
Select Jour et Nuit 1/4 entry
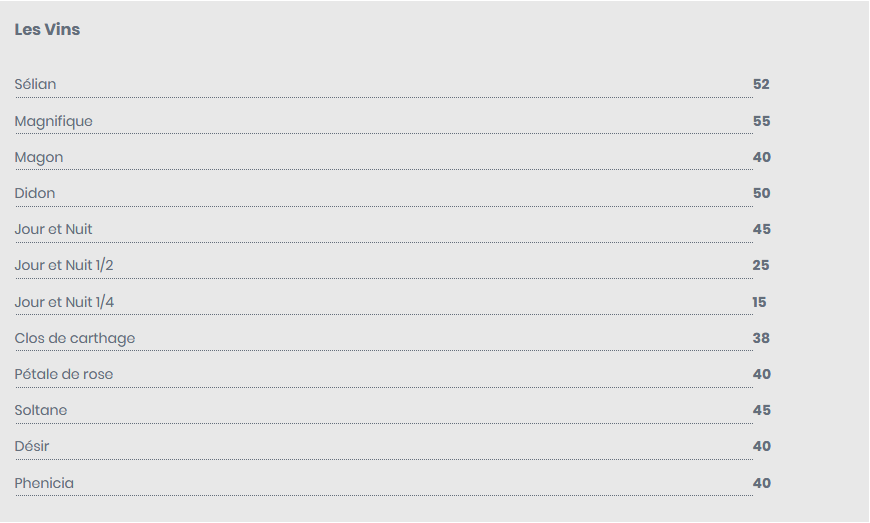tap(64, 302)
